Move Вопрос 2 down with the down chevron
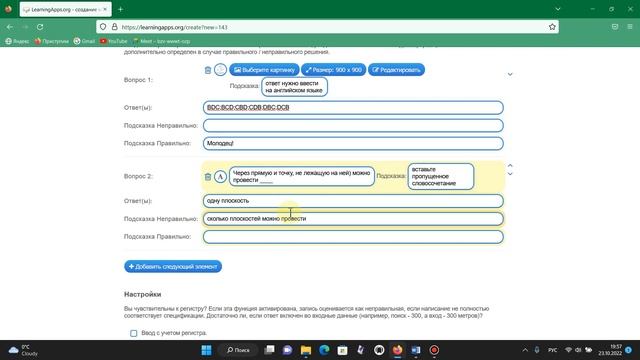Screen dimensions: 640x360 click(x=510, y=174)
